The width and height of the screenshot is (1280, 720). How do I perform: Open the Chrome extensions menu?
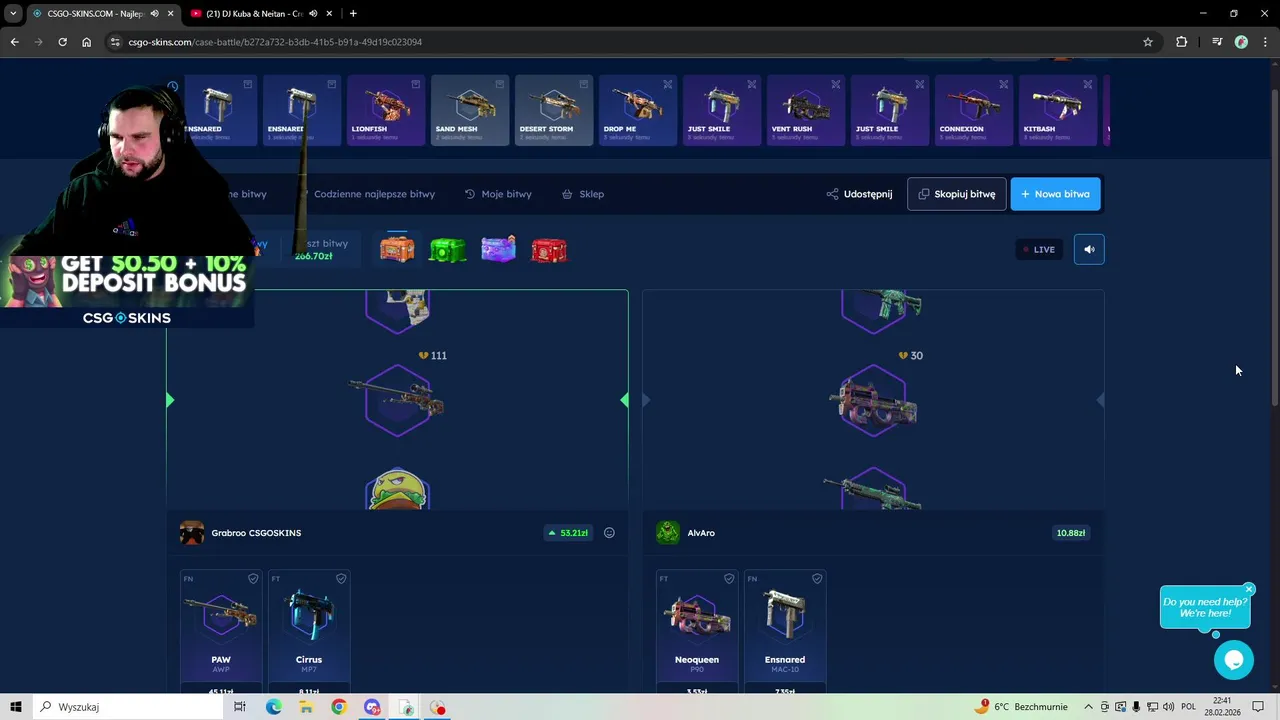tap(1181, 42)
